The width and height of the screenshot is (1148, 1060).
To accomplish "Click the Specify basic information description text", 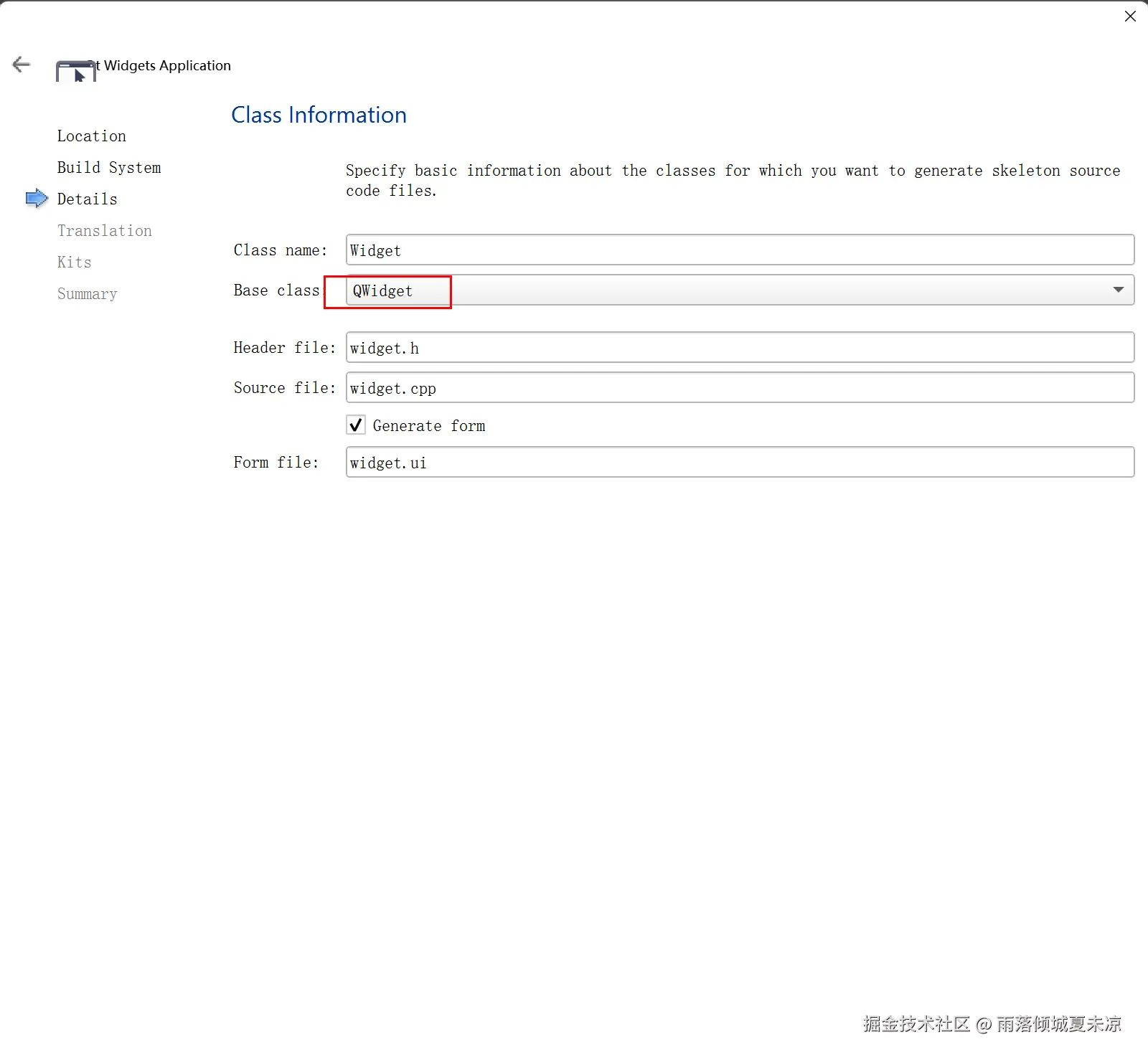I will click(733, 181).
